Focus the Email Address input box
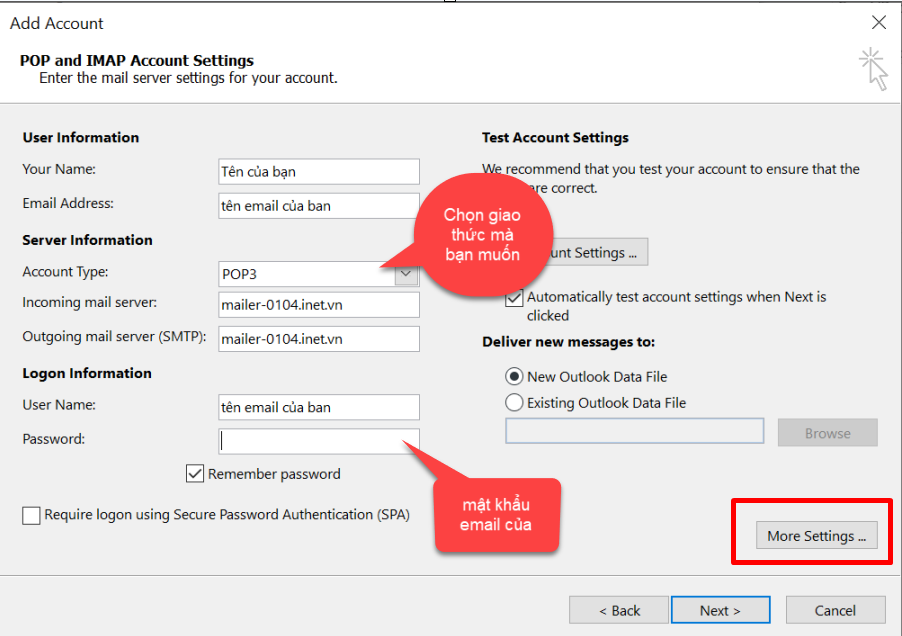 [x=318, y=206]
